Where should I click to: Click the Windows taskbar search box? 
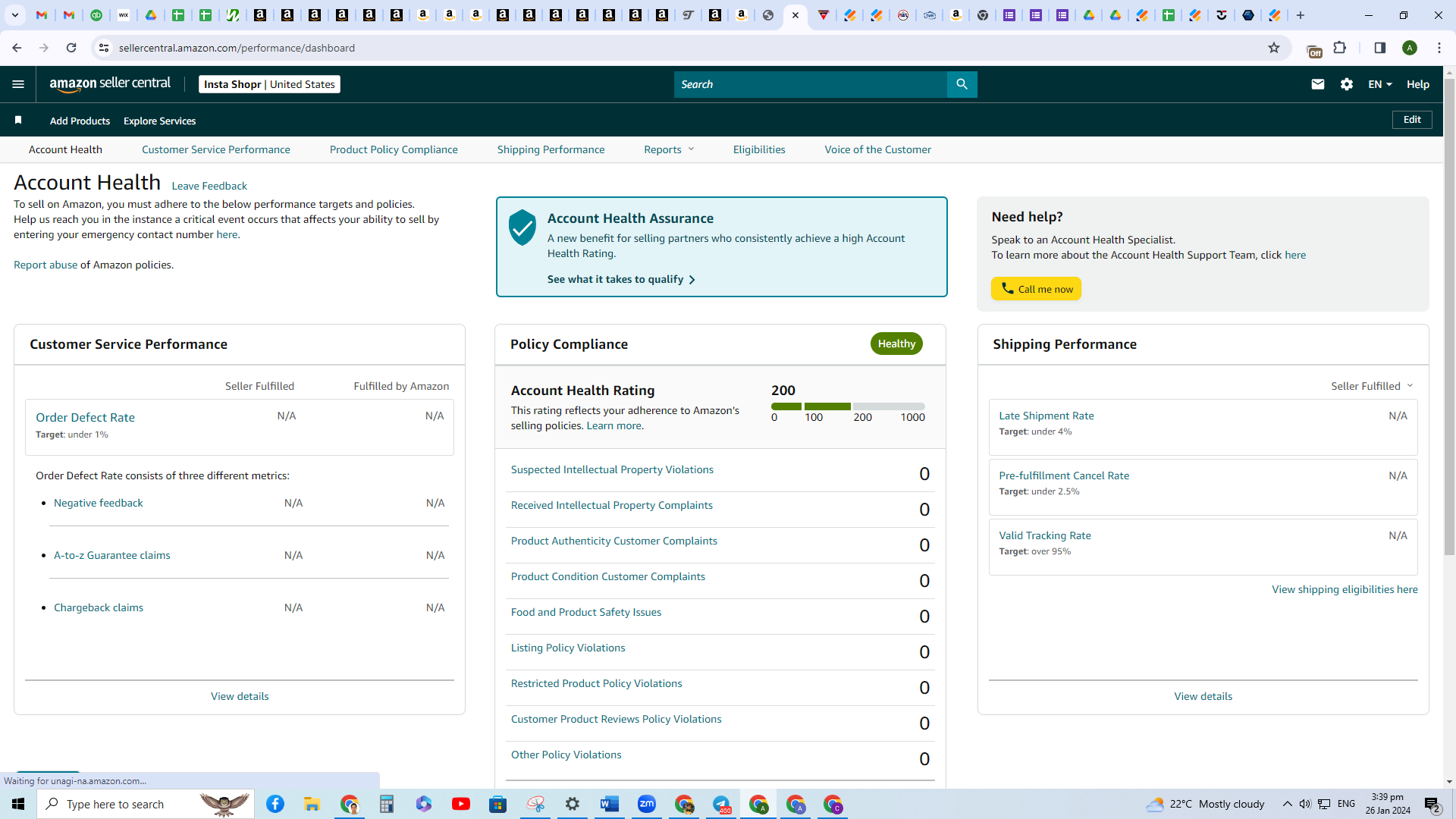(146, 804)
